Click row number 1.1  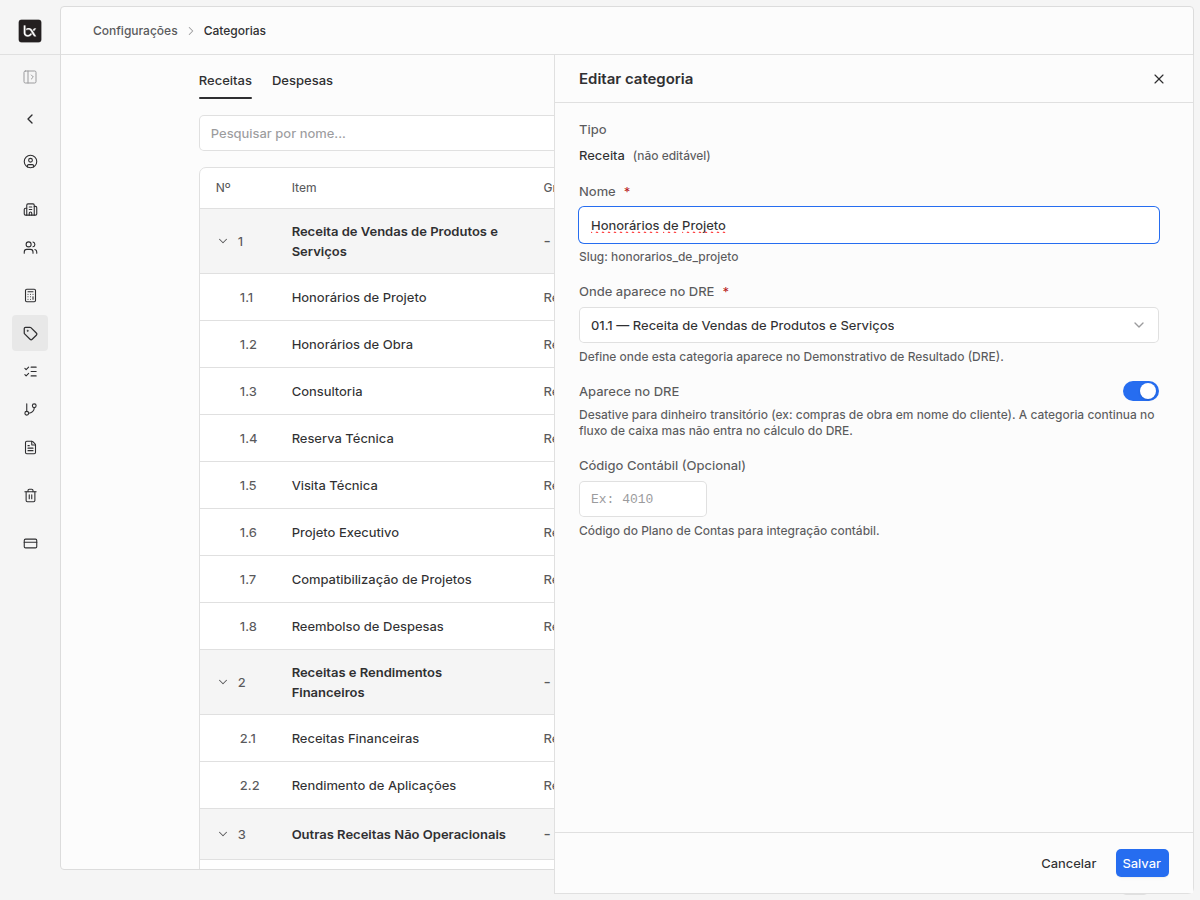248,297
